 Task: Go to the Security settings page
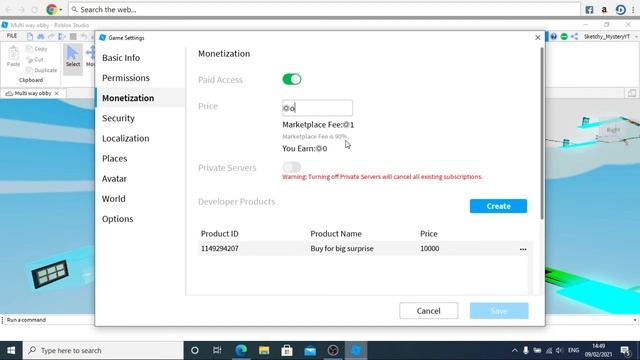click(x=118, y=118)
